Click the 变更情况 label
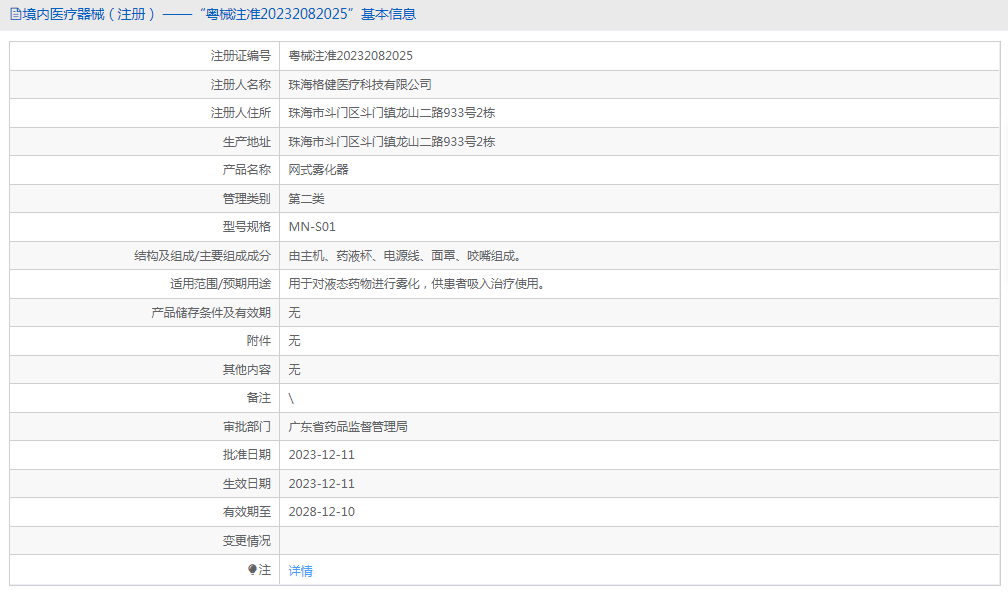1008x592 pixels. [x=247, y=541]
